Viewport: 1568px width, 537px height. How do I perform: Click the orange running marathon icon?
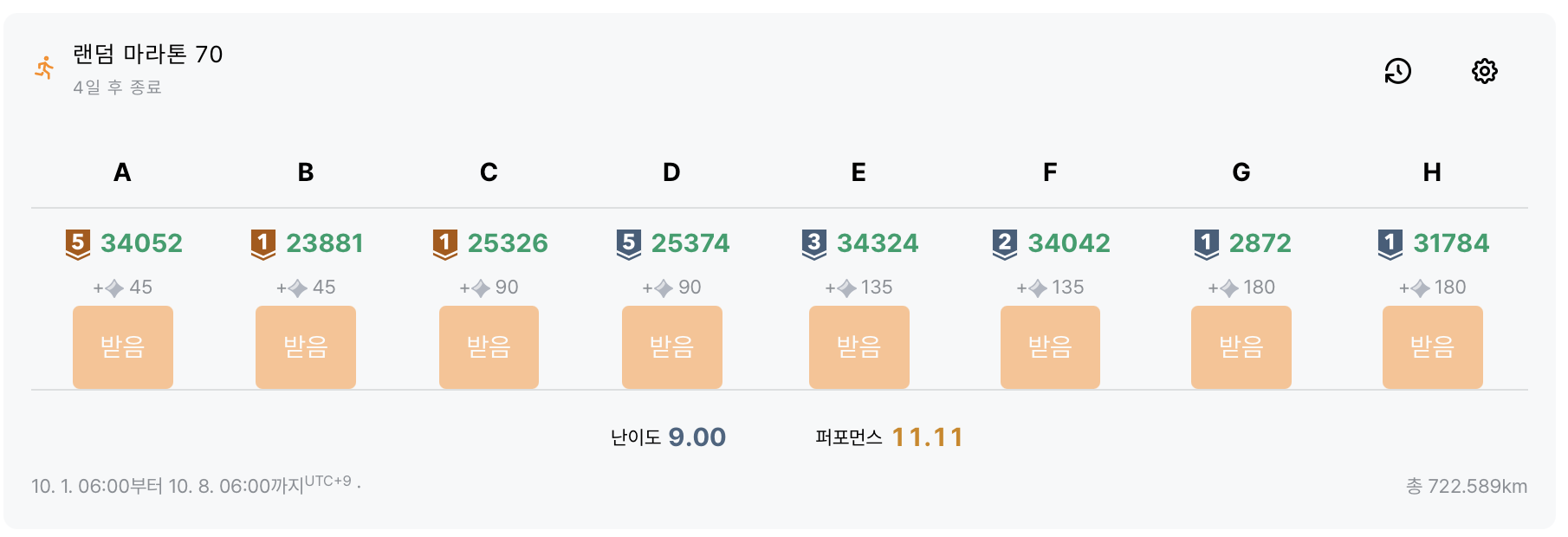click(x=43, y=68)
